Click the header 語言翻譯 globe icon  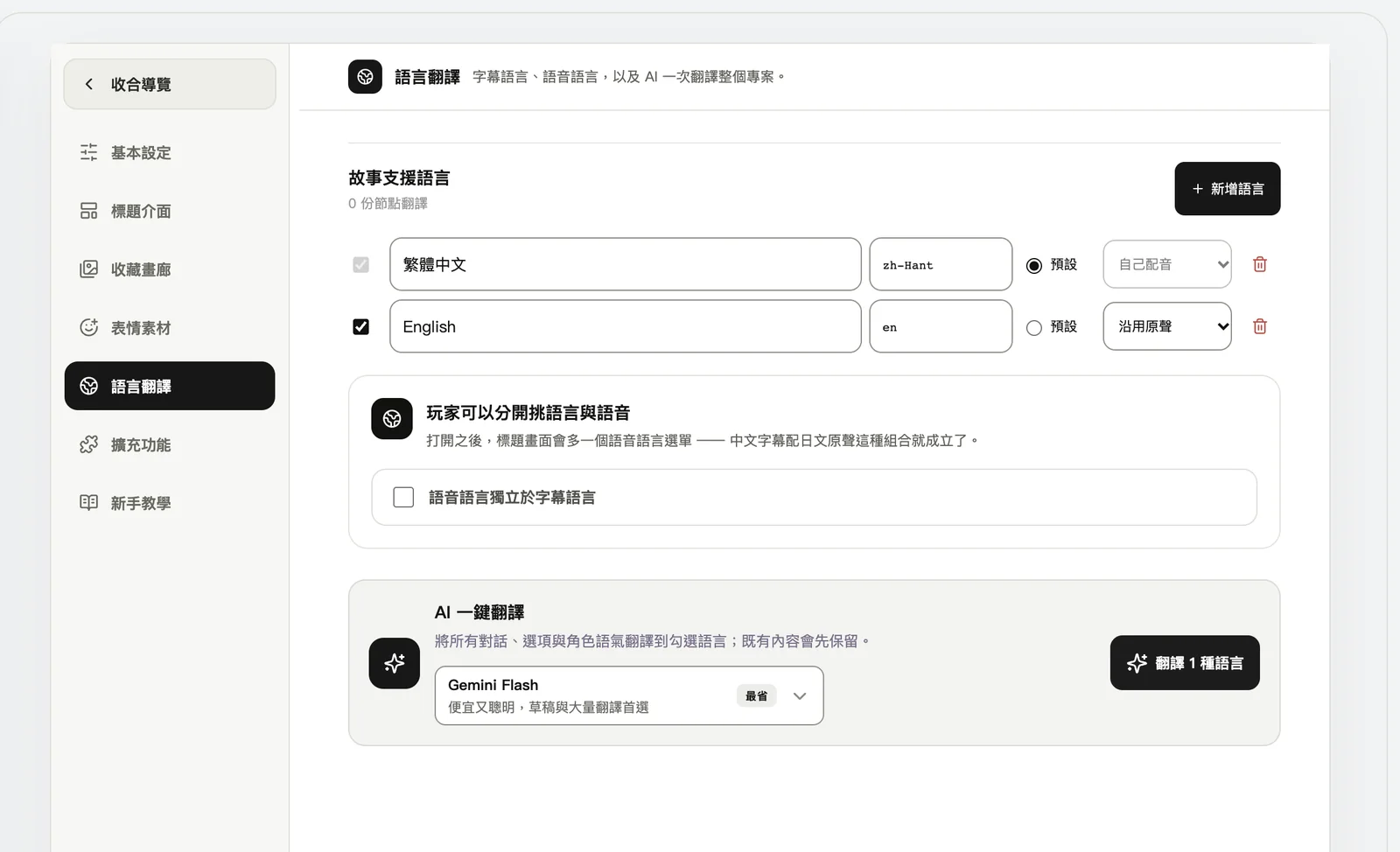click(x=365, y=77)
